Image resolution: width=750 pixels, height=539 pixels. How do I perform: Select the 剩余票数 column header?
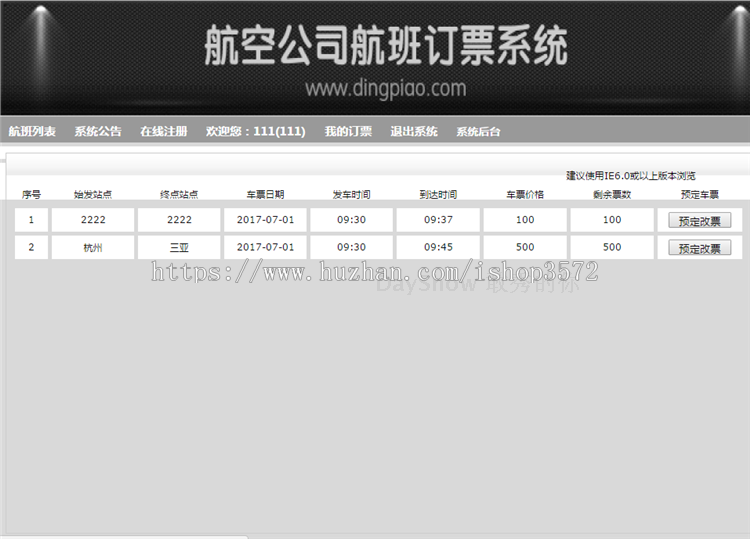click(x=612, y=194)
